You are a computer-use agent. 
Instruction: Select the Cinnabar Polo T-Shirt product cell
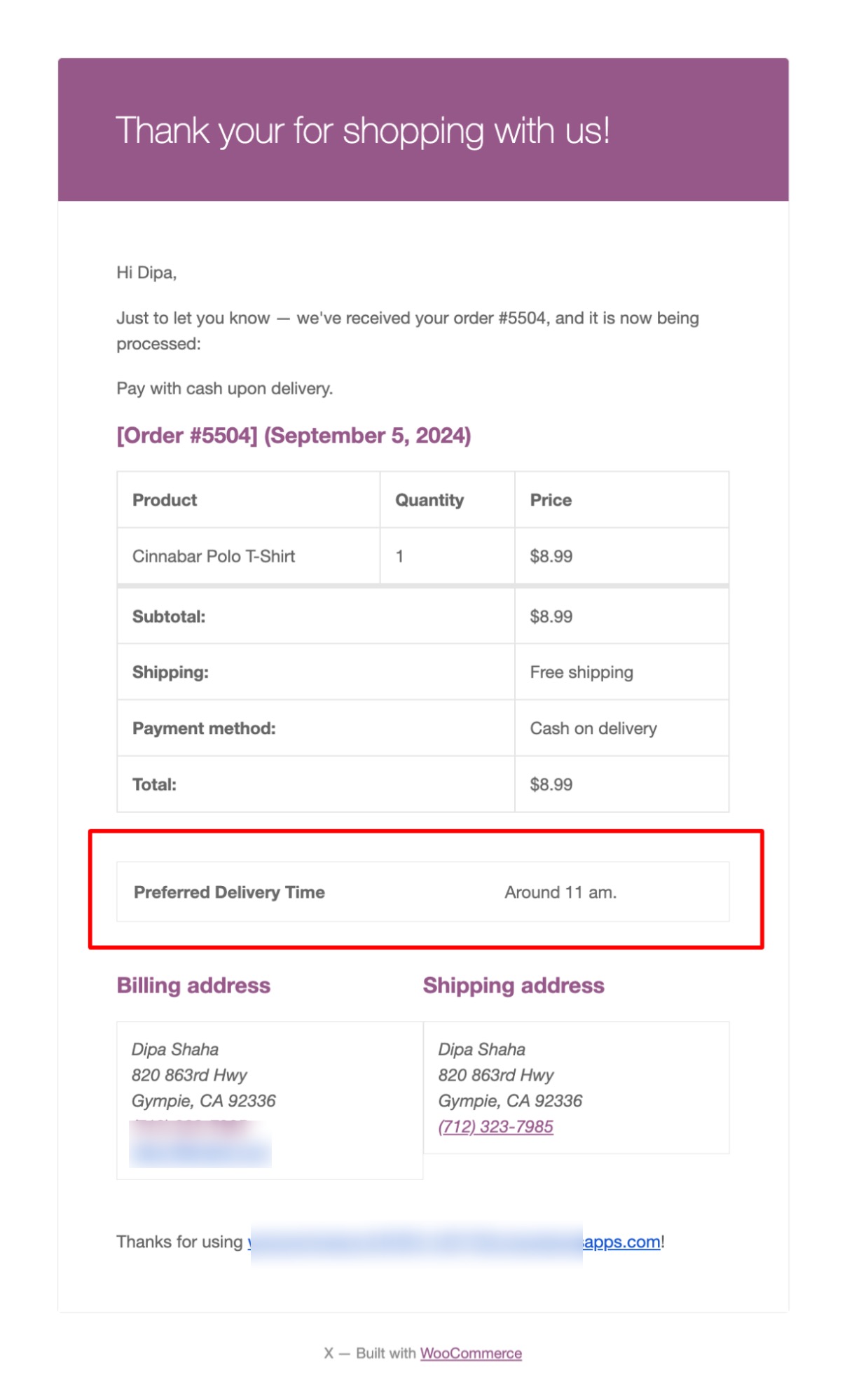click(x=248, y=556)
